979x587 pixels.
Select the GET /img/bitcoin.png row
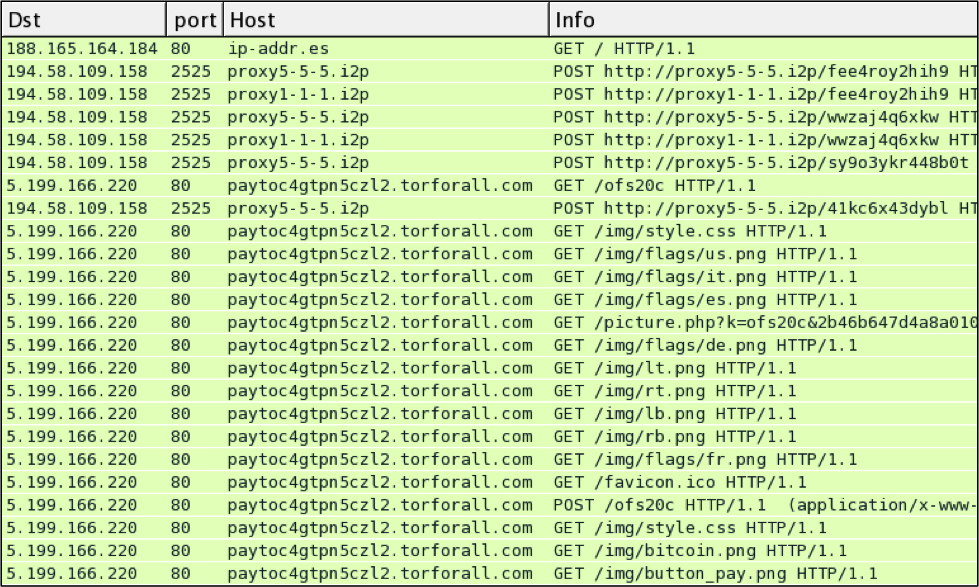tap(490, 550)
